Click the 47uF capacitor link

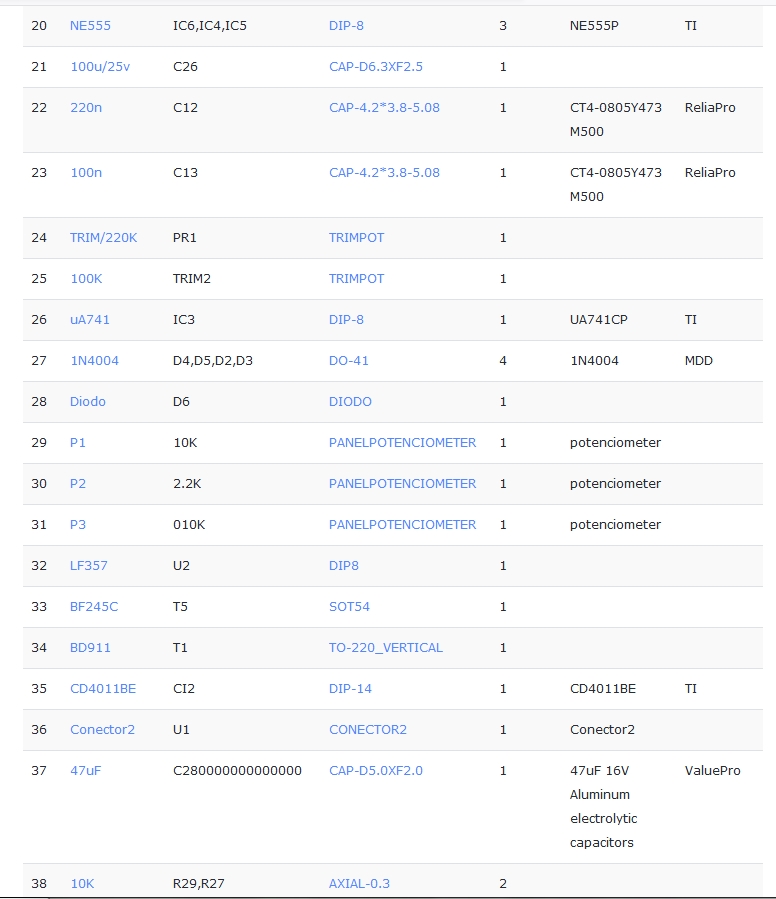coord(85,771)
